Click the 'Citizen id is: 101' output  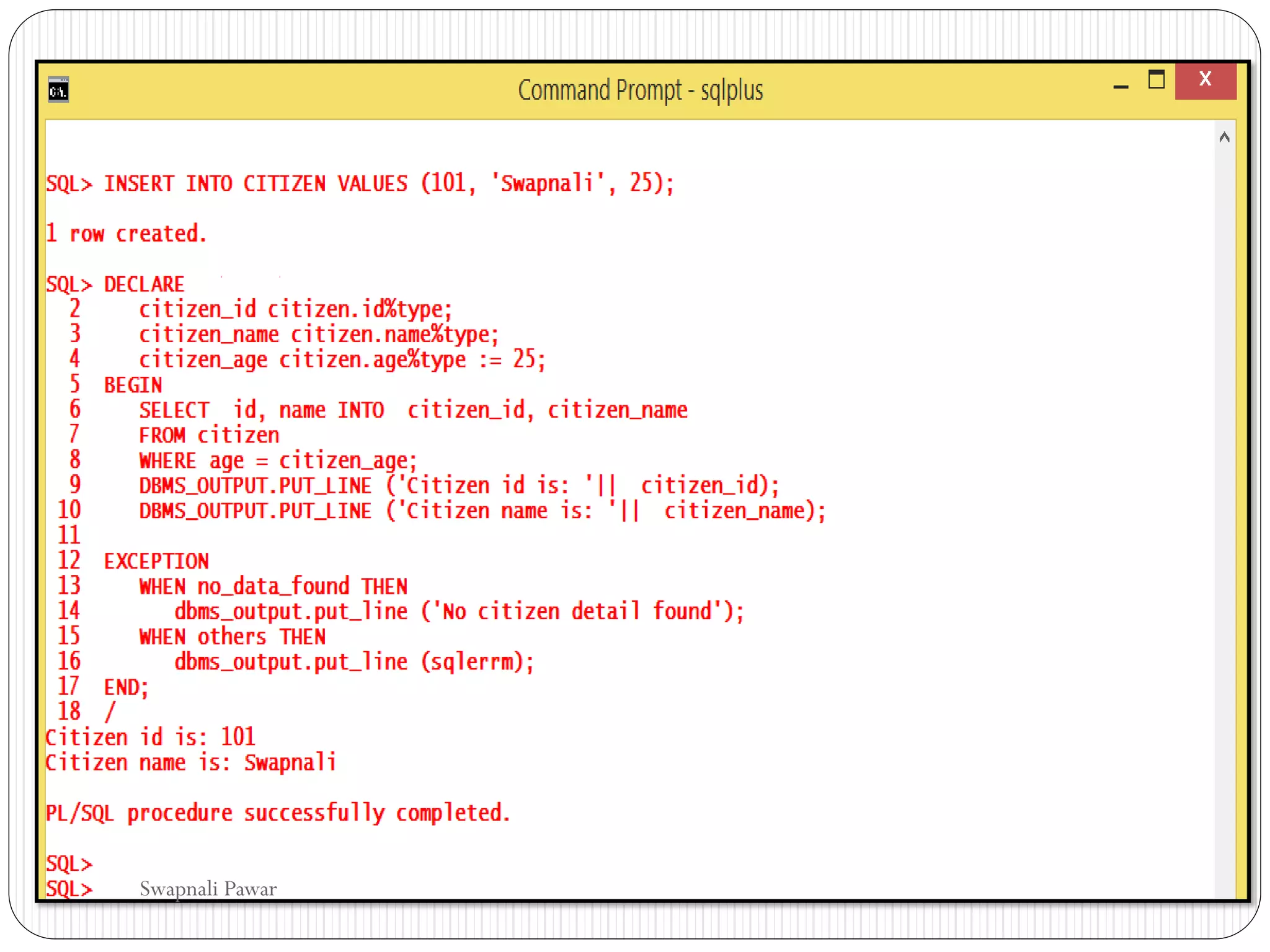[x=150, y=737]
